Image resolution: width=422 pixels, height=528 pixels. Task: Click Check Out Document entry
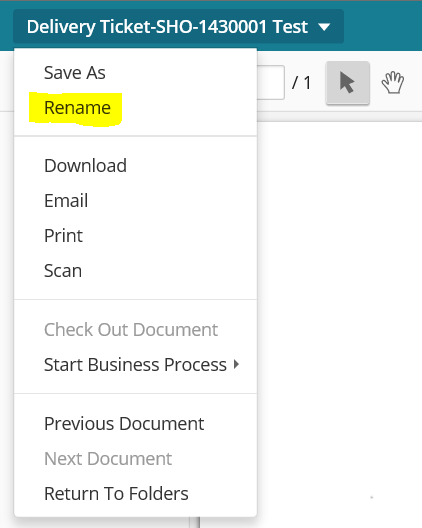(x=131, y=330)
